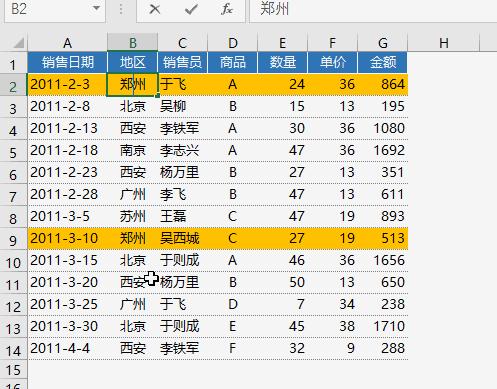This screenshot has height=389, width=497.
Task: Select column F header
Action: pos(332,43)
